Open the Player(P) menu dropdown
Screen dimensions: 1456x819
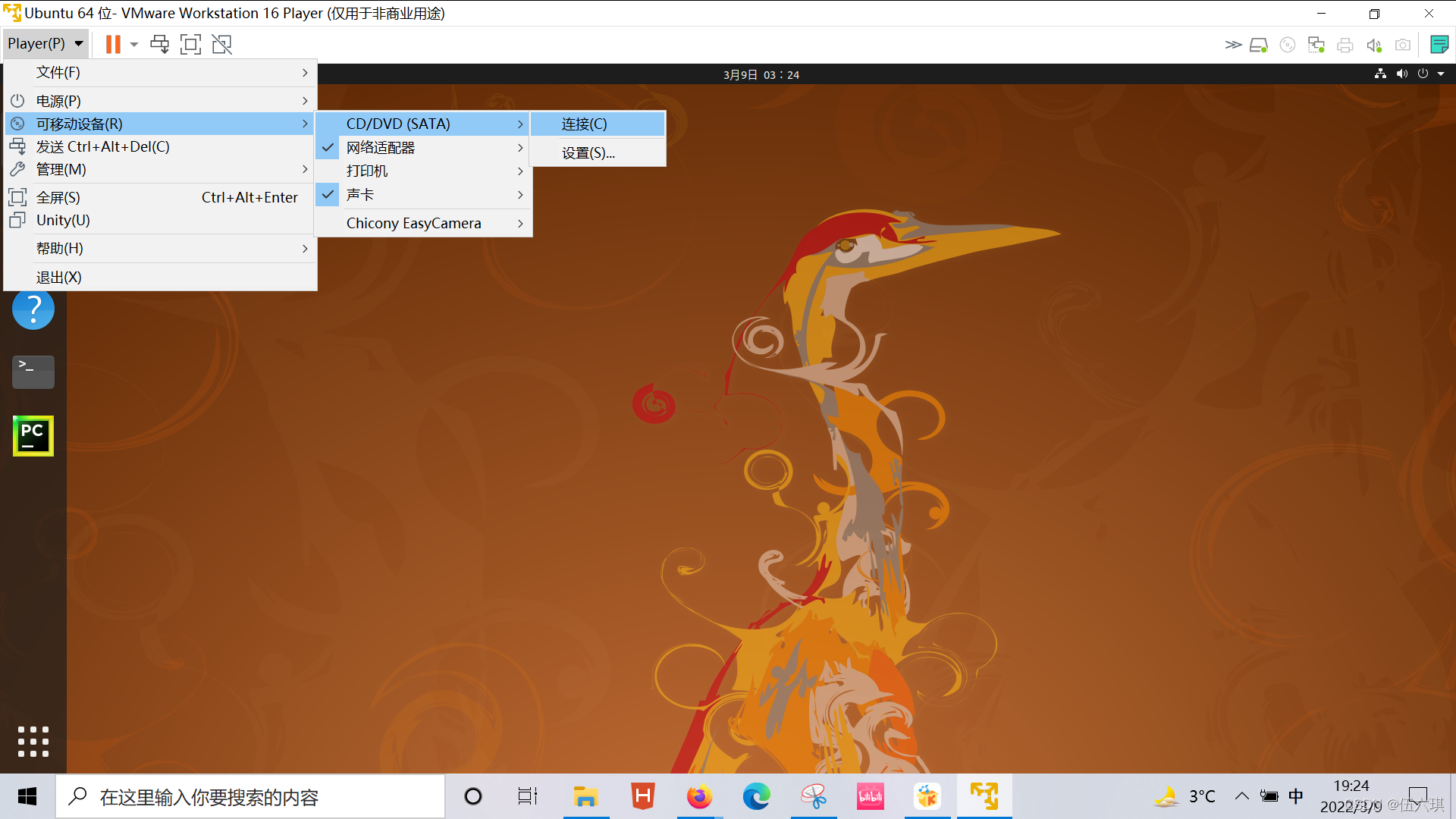(x=45, y=44)
